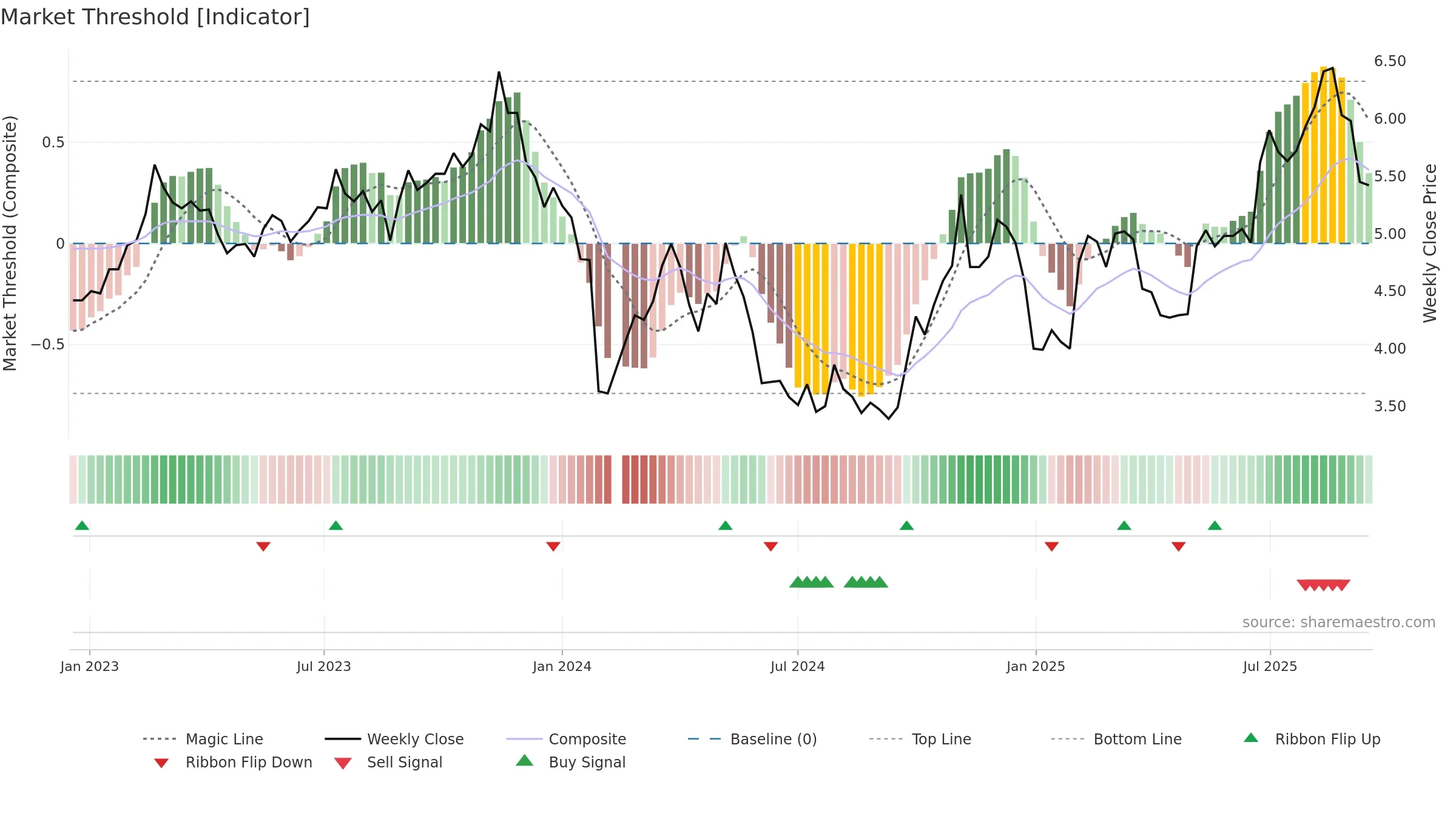Click the first ribbon flip up marker at Jan 2023

[x=83, y=525]
